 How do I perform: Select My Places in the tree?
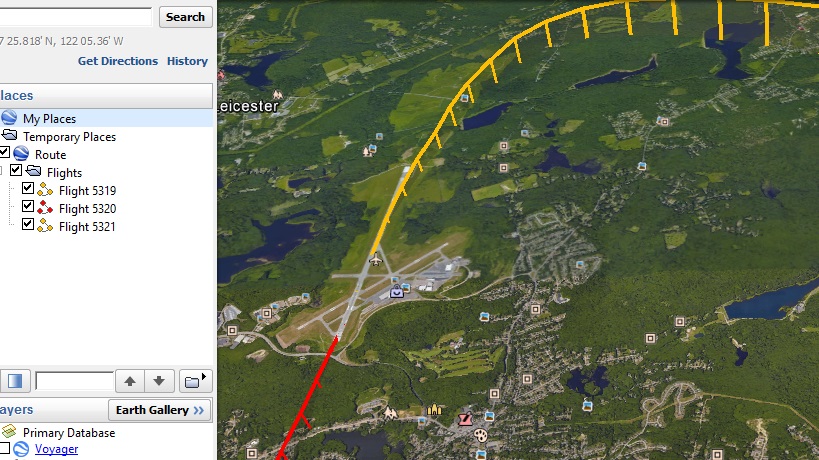(x=49, y=119)
